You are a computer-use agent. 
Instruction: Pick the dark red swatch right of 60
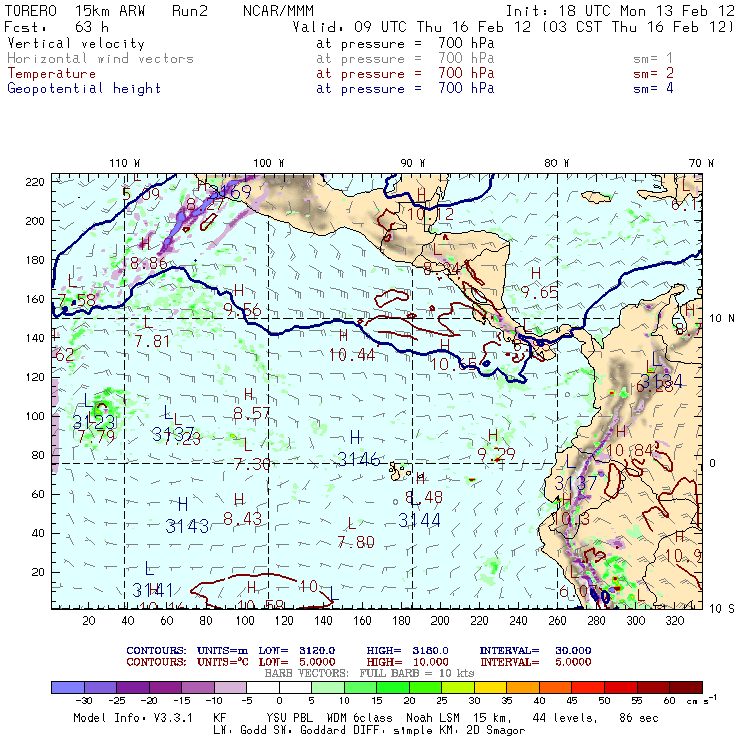point(686,687)
